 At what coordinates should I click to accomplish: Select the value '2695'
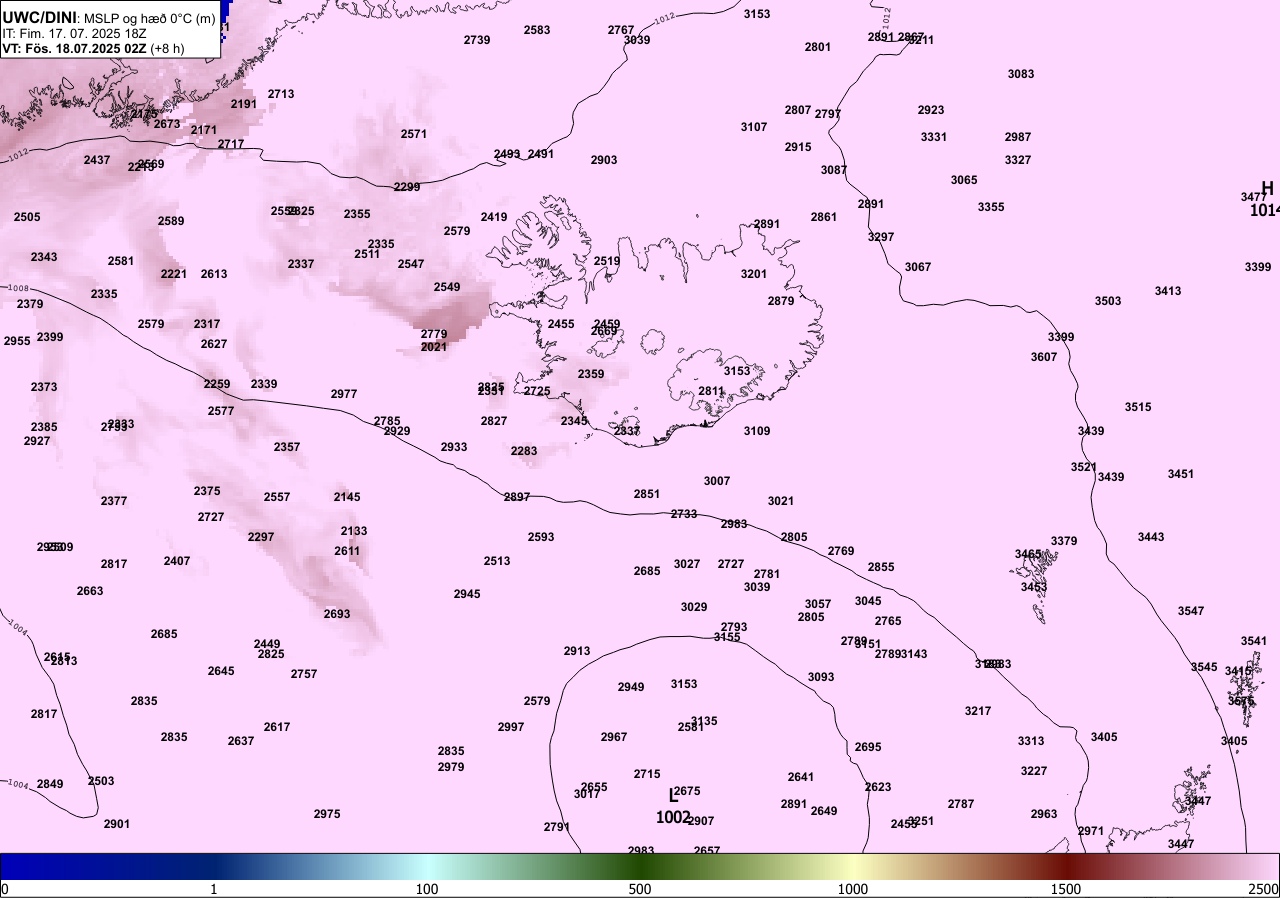(x=868, y=747)
